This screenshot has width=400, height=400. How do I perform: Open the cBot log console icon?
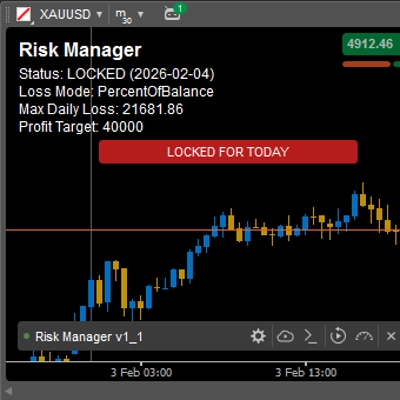tap(311, 336)
